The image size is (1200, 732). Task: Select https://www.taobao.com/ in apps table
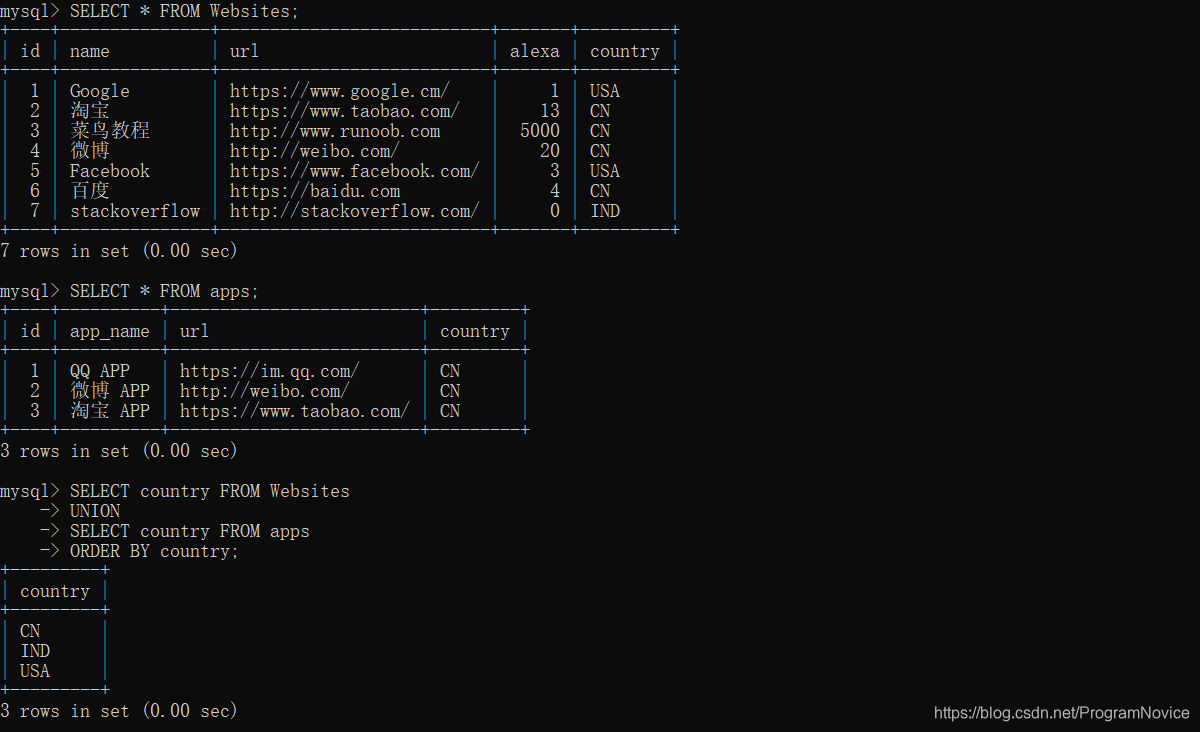(295, 411)
